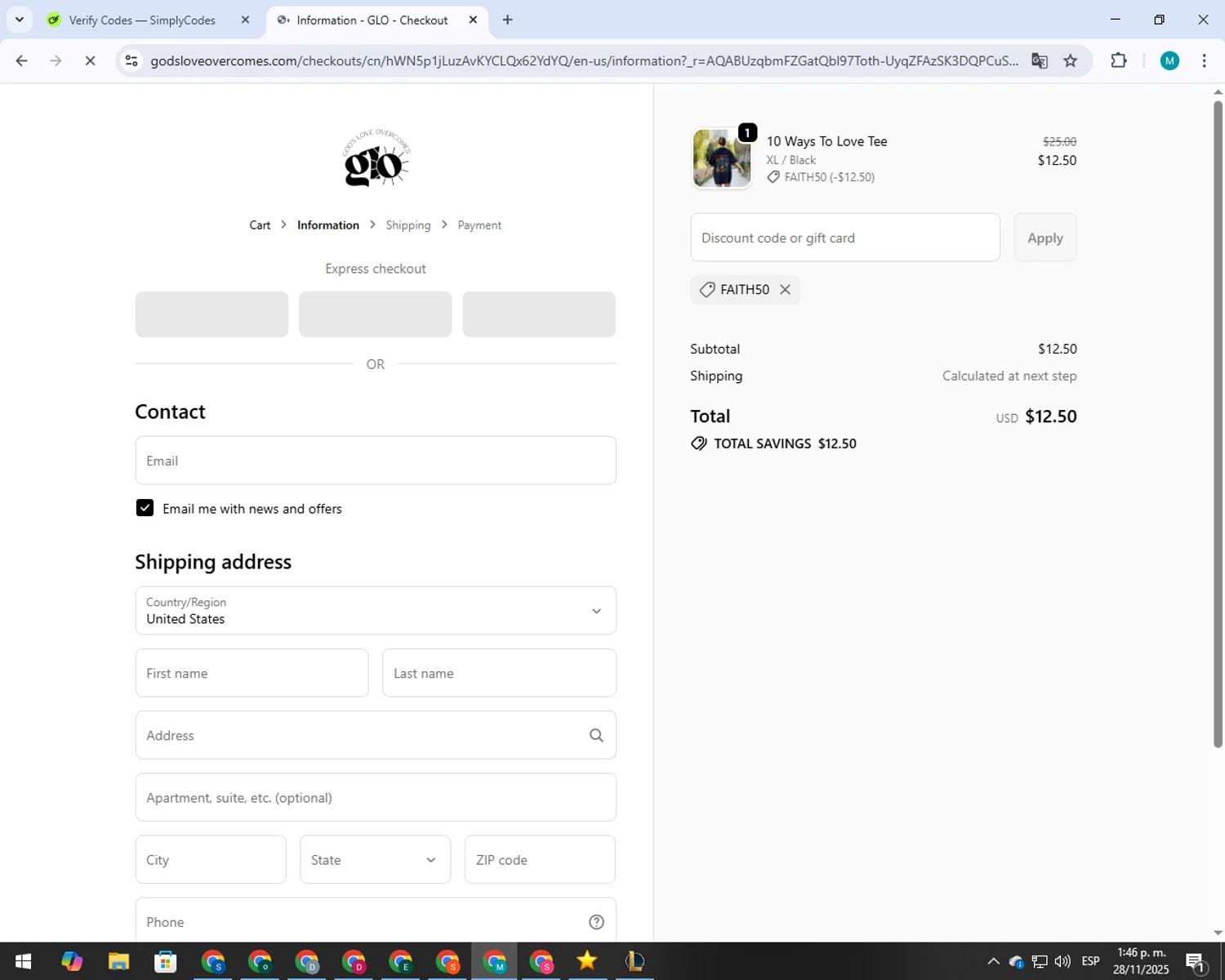Stop loading the page
This screenshot has height=980, width=1225.
(x=90, y=60)
